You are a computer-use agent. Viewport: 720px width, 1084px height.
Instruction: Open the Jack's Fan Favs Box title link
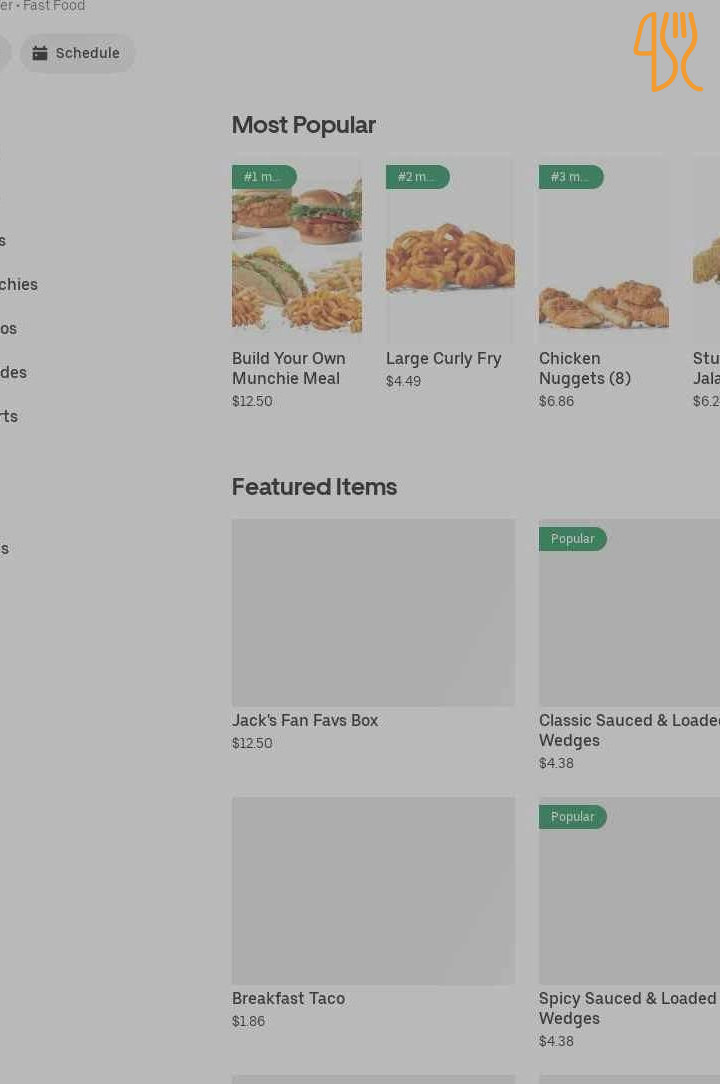[305, 721]
